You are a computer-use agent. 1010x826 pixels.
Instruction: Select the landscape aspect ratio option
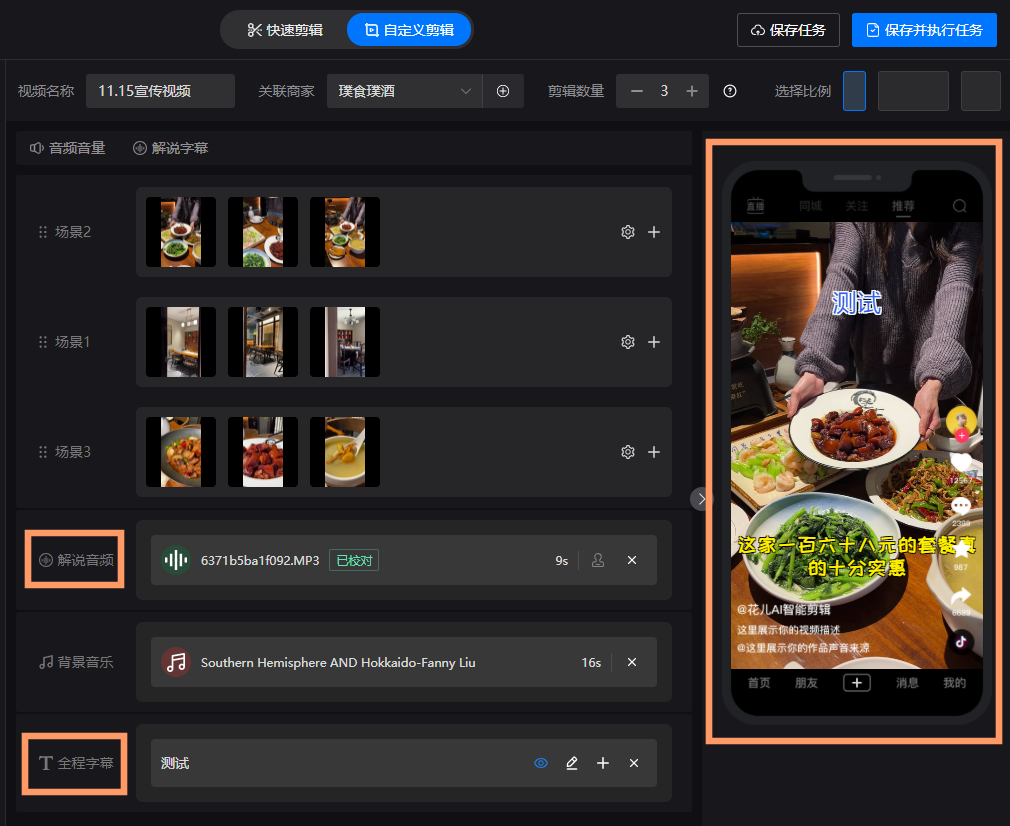pos(913,91)
